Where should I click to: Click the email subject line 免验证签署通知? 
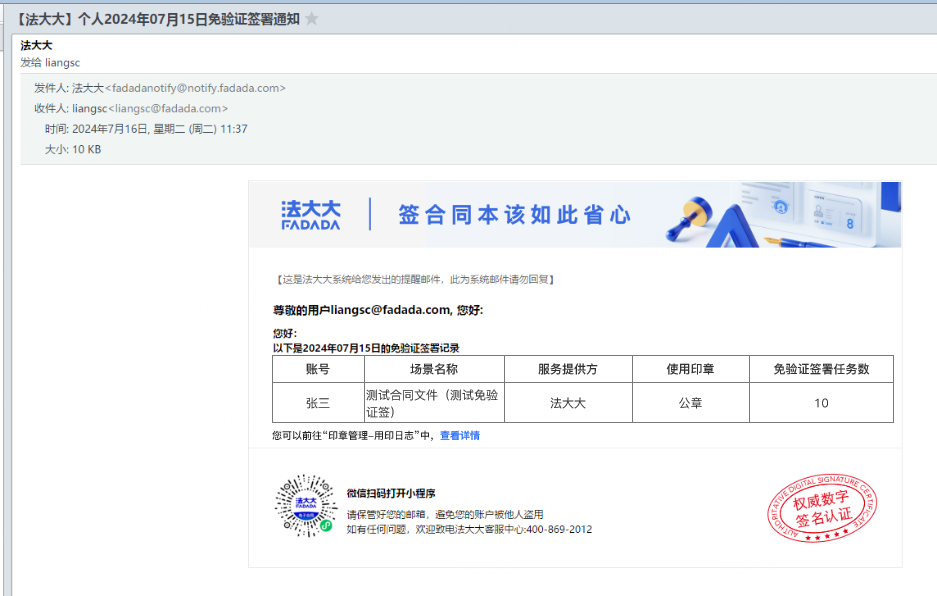(x=158, y=19)
